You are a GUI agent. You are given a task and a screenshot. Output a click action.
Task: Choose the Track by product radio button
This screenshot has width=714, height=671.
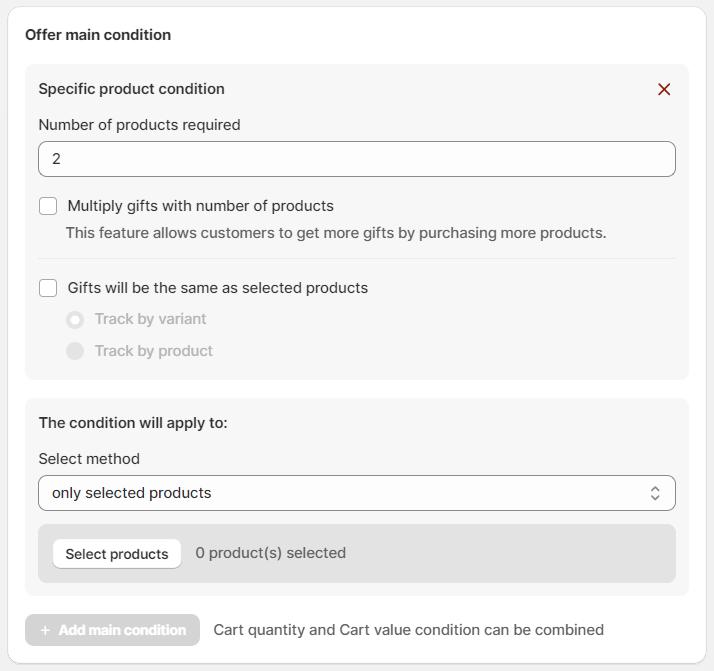[75, 351]
